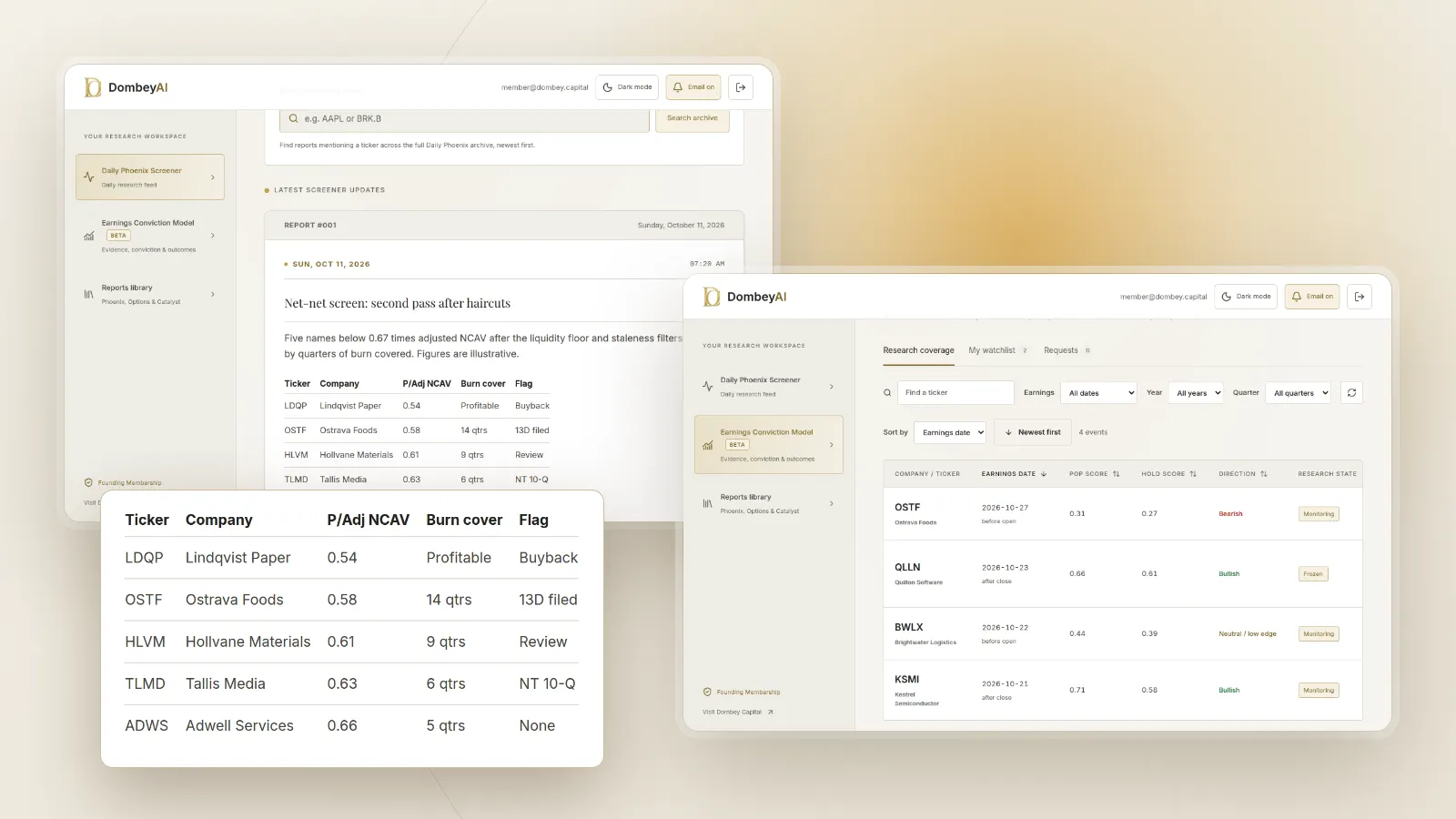Select the BWLX Brightwater Logistics ticker

909,628
